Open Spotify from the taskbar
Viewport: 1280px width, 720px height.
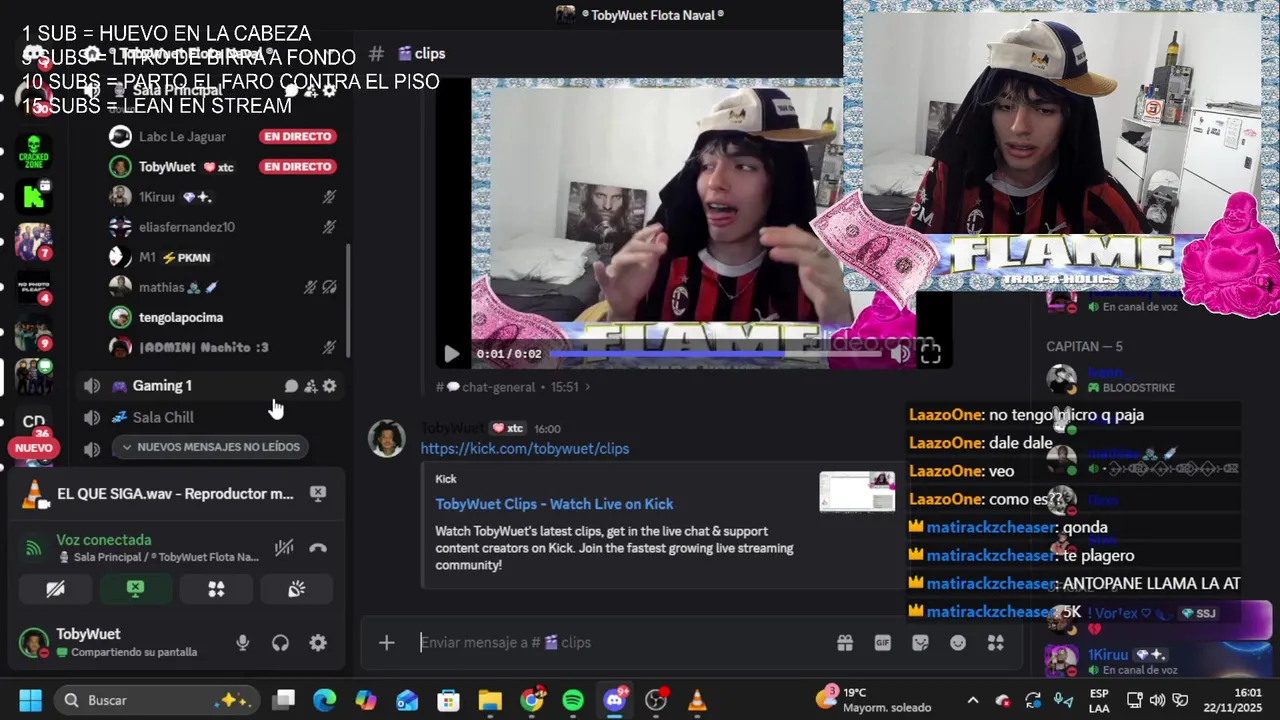[x=573, y=700]
